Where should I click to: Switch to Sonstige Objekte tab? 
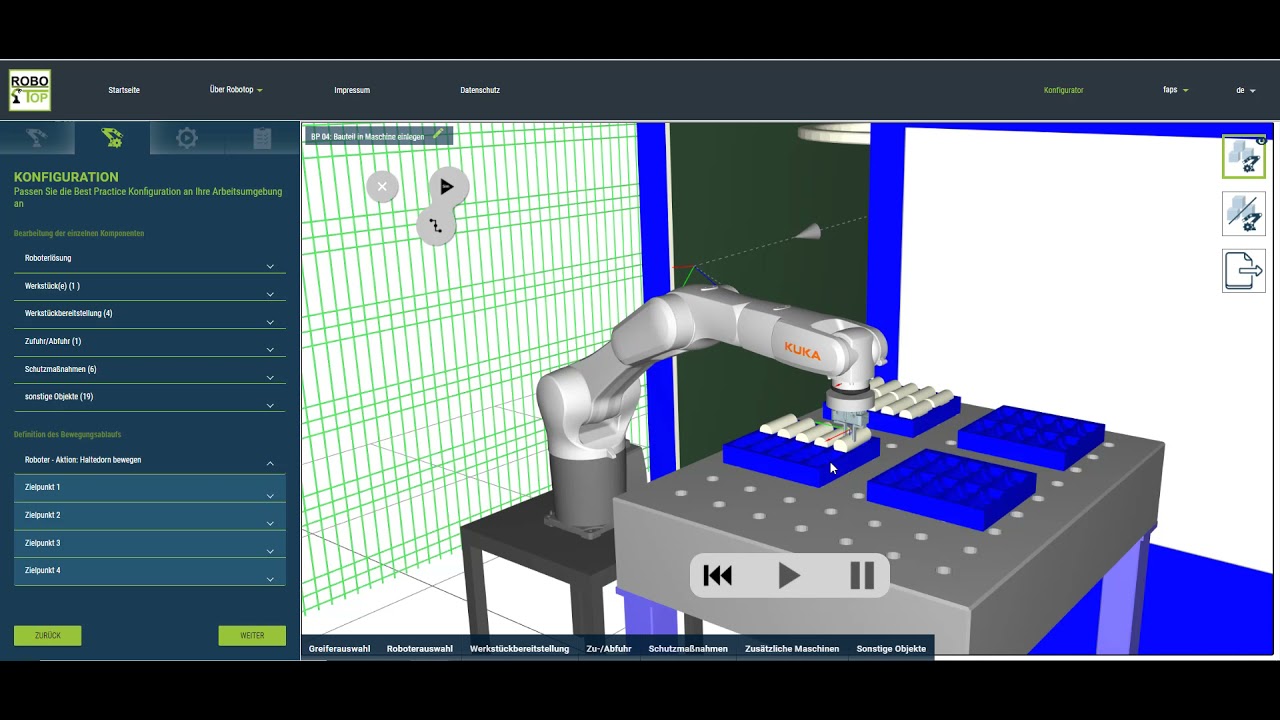(x=891, y=649)
